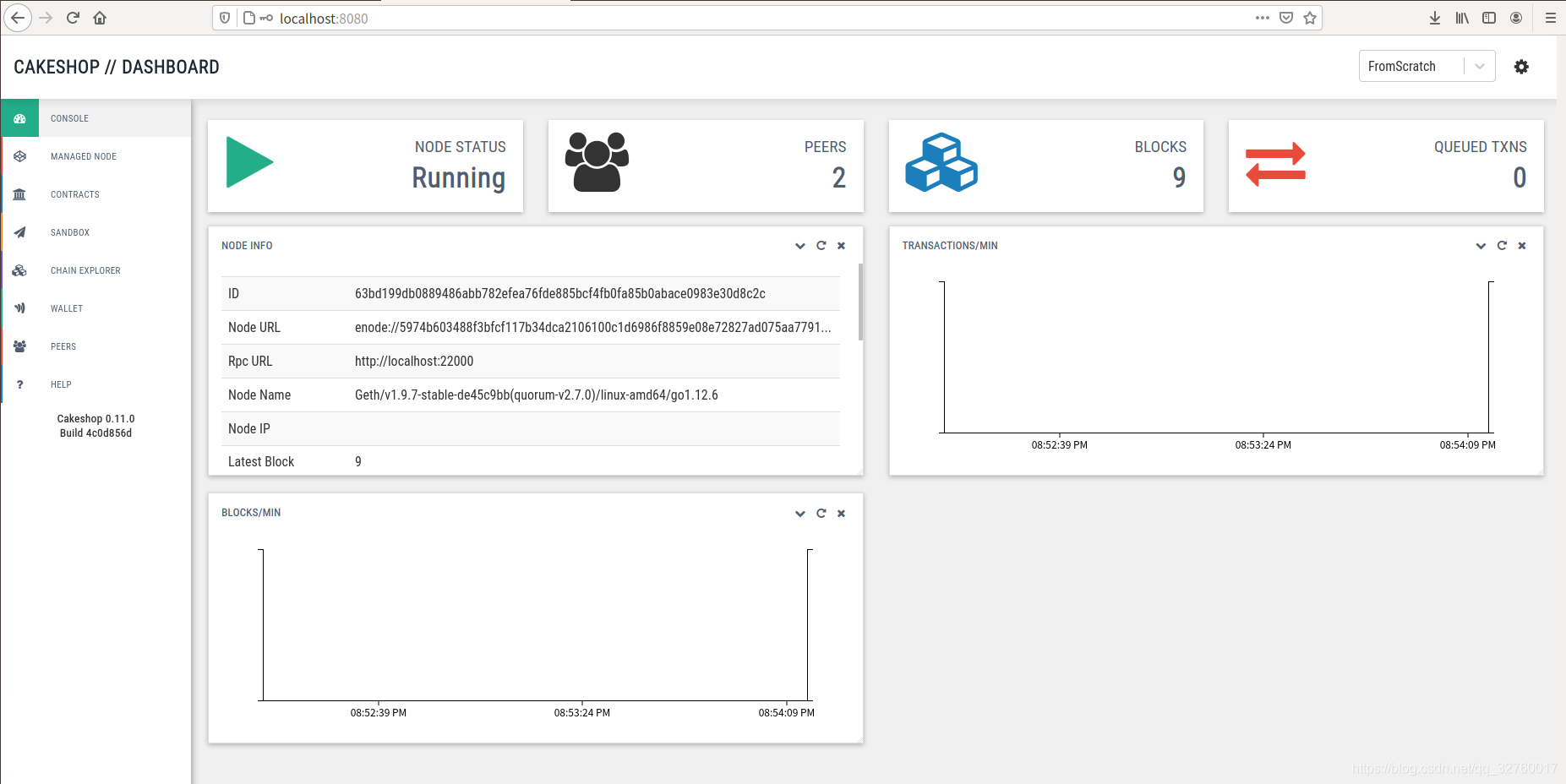Collapse the Node Info panel
The height and width of the screenshot is (784, 1566).
tap(800, 246)
